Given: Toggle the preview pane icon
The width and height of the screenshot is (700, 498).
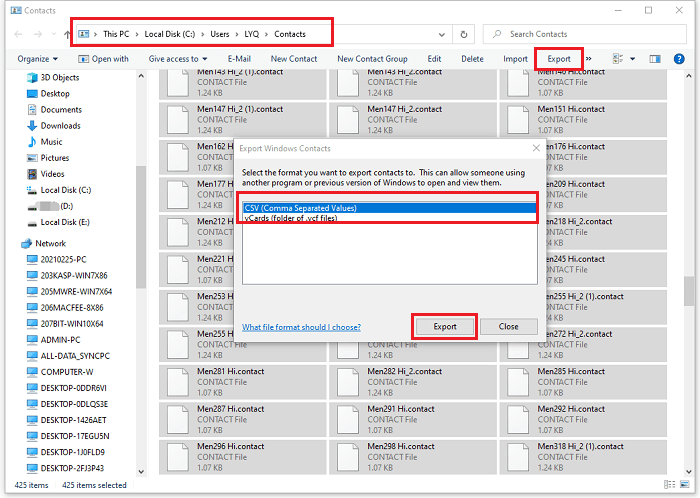Looking at the screenshot, I should (x=655, y=59).
